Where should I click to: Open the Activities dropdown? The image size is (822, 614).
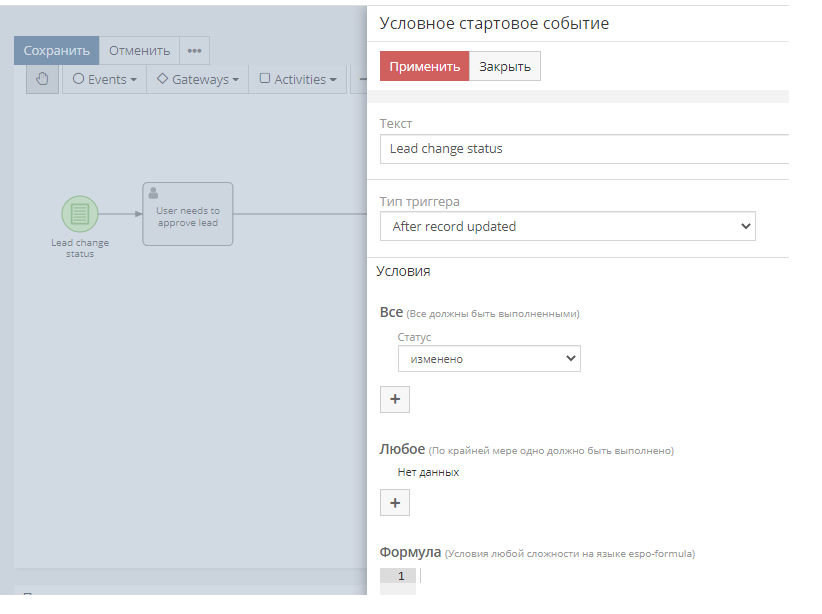click(x=298, y=79)
